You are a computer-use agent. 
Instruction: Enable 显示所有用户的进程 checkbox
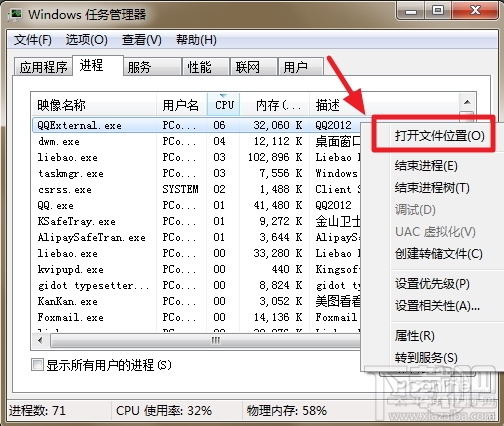[37, 364]
